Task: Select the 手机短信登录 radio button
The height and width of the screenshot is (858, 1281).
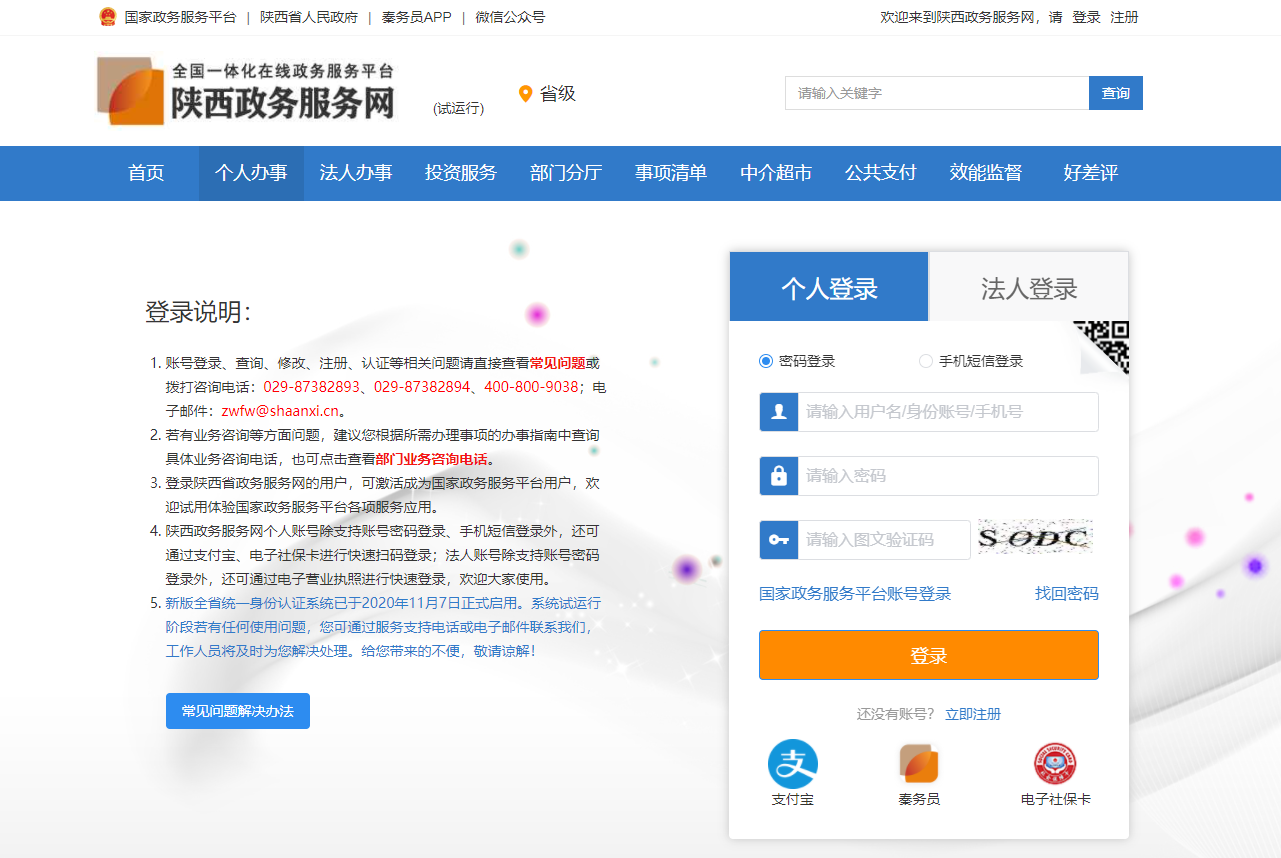Action: point(926,361)
